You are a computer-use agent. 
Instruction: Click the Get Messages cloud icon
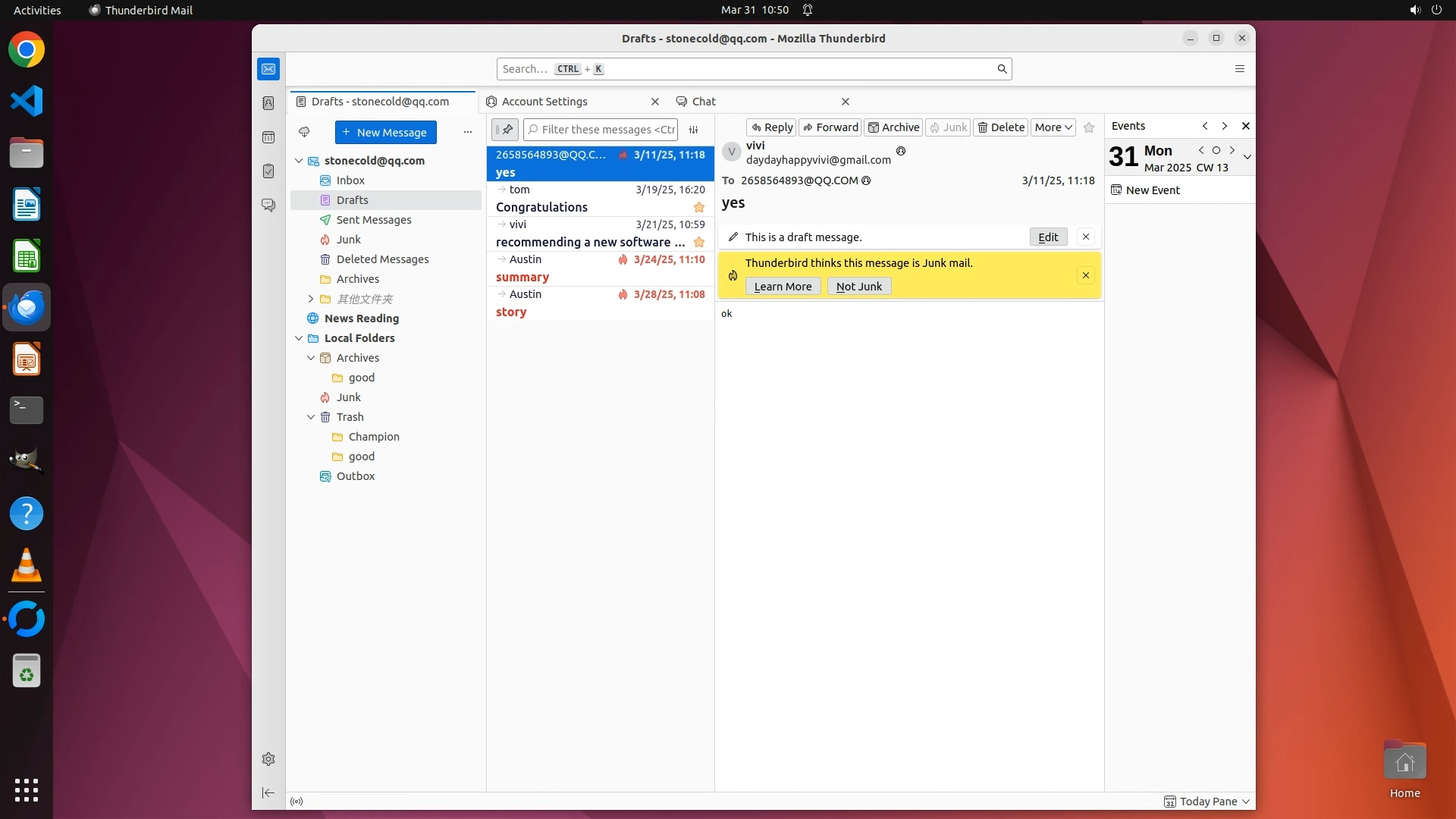click(x=304, y=132)
